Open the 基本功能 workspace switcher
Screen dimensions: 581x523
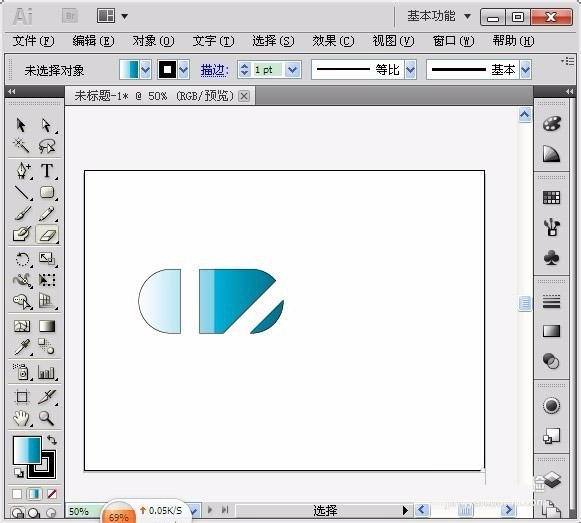tap(439, 16)
